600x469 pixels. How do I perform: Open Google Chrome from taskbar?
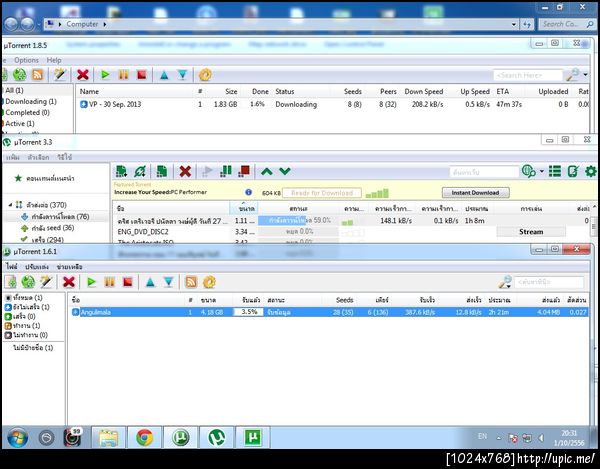point(145,437)
